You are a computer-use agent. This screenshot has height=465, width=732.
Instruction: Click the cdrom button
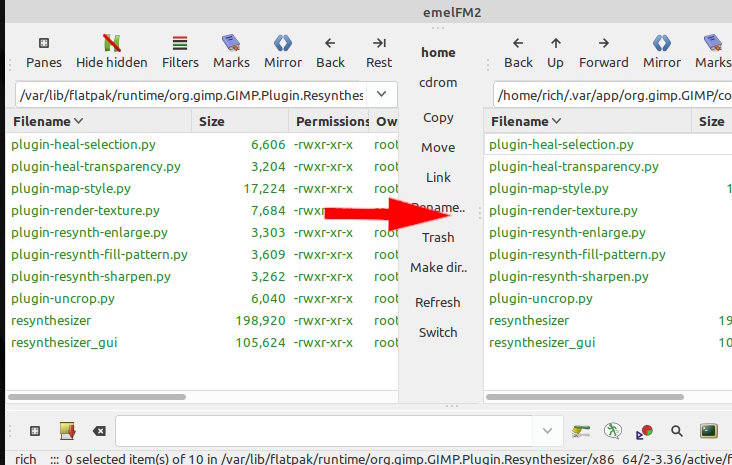[x=438, y=83]
